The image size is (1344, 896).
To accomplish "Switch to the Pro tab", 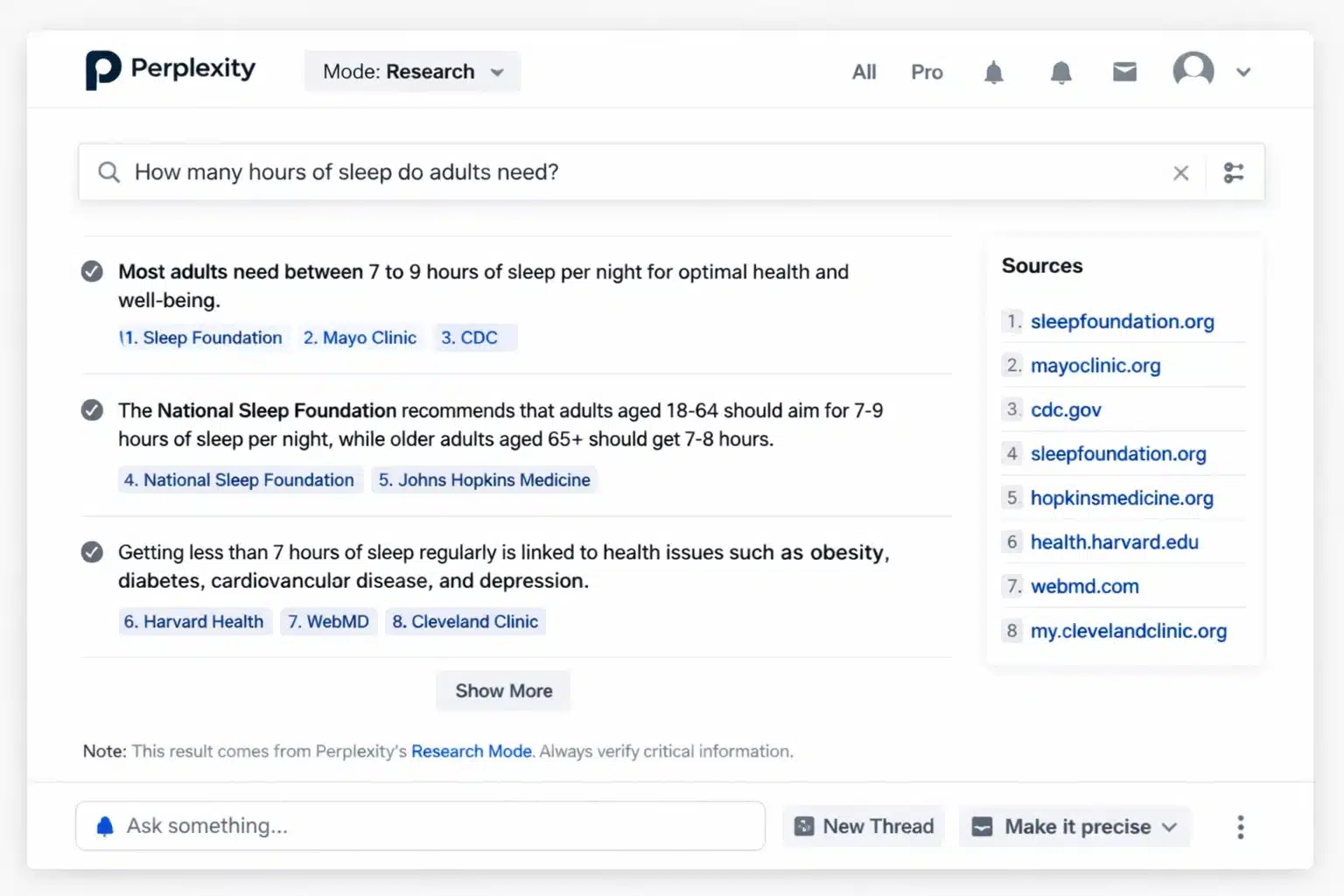I will pos(927,72).
